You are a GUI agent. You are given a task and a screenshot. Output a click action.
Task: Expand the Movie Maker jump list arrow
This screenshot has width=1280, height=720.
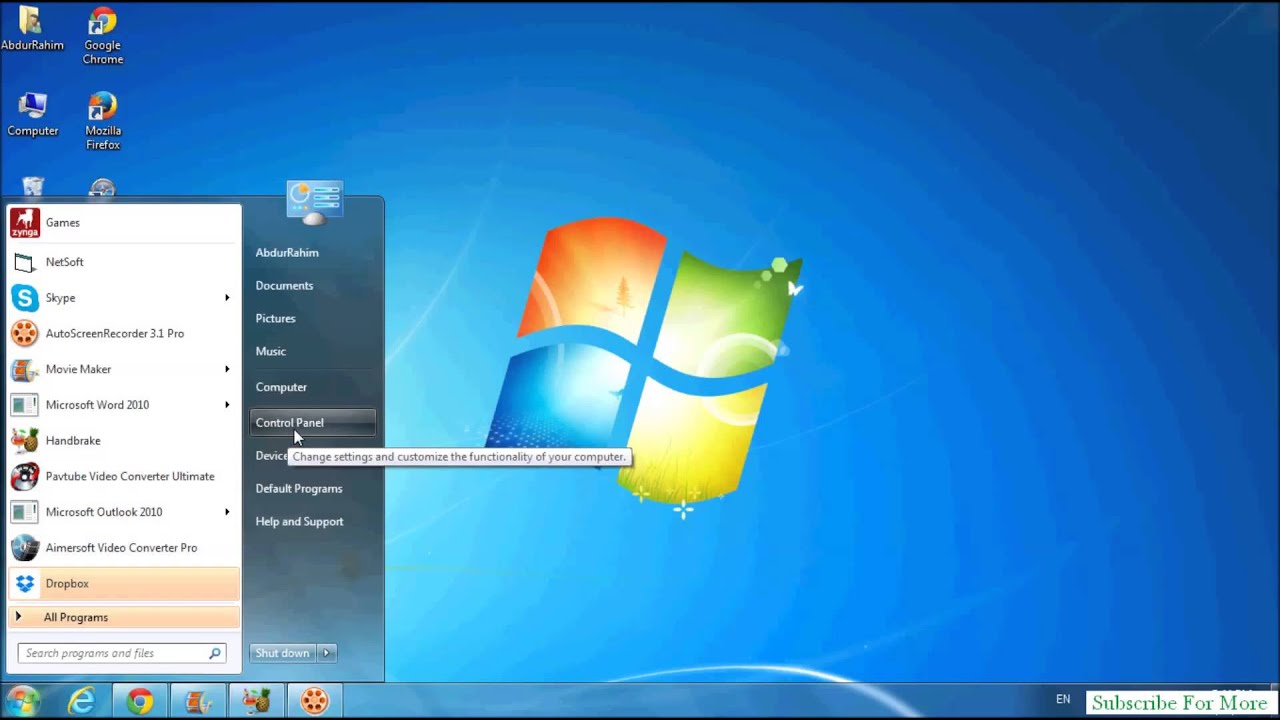point(227,370)
